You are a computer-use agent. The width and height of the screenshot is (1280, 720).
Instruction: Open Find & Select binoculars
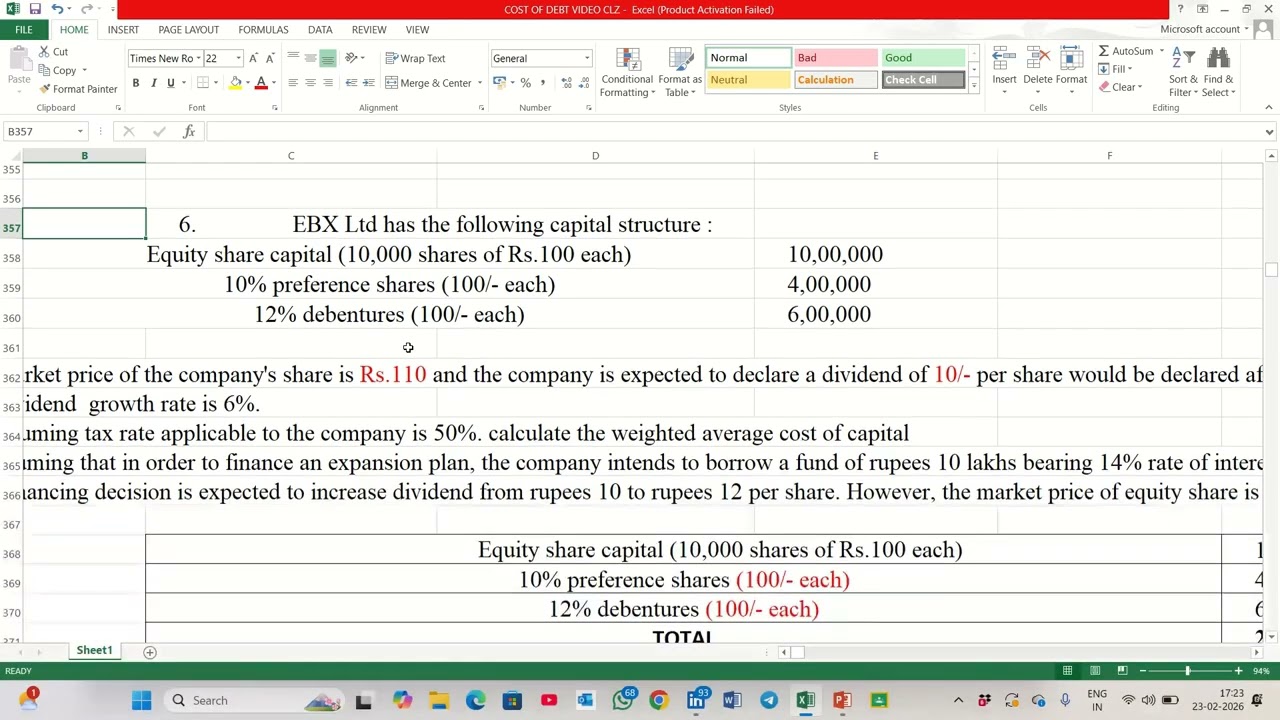(x=1219, y=72)
